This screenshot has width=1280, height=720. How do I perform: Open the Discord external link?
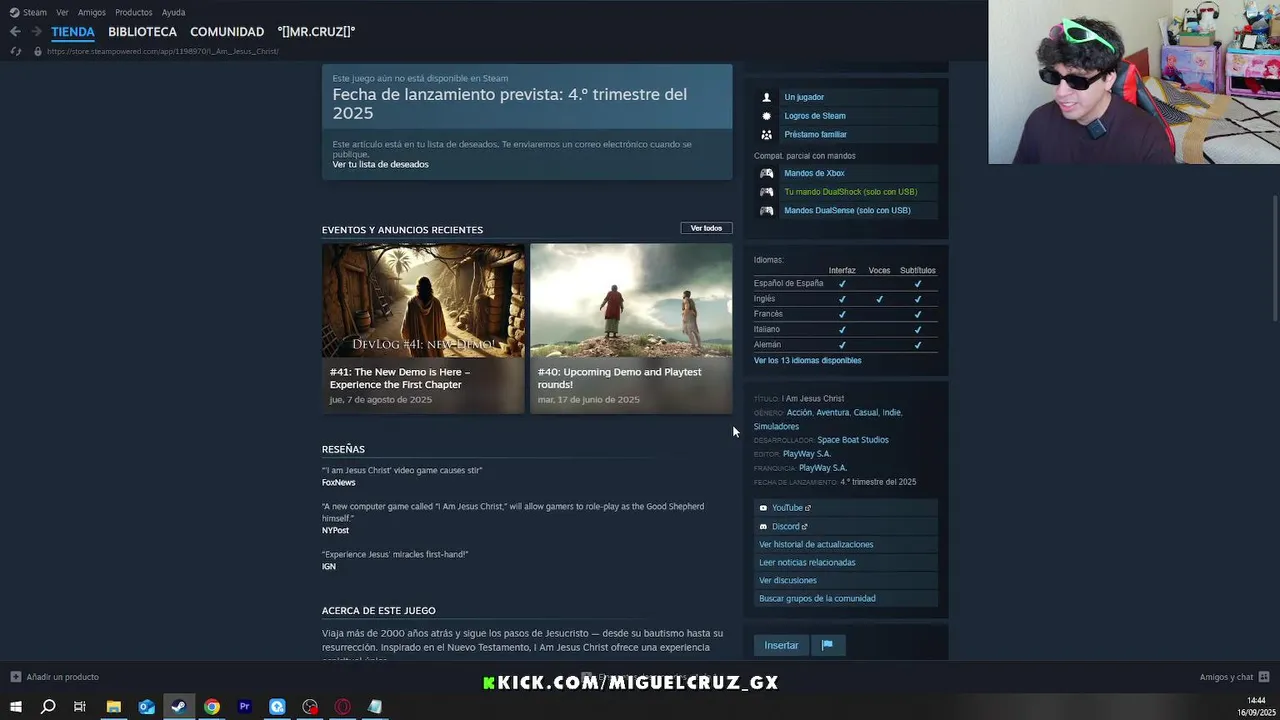click(x=789, y=527)
